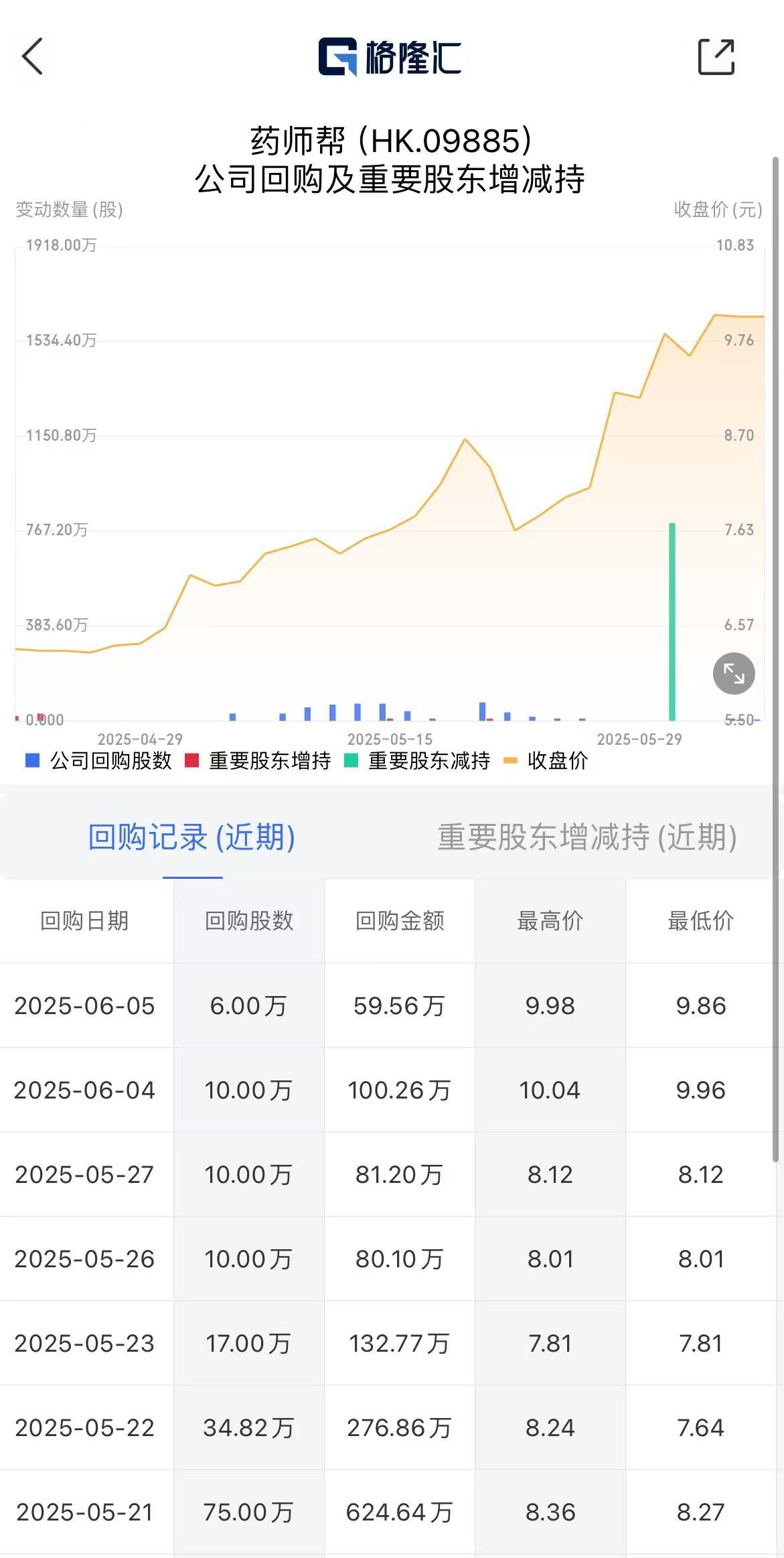
Task: Click the 6.00万 buyback shares cell
Action: coord(248,1005)
